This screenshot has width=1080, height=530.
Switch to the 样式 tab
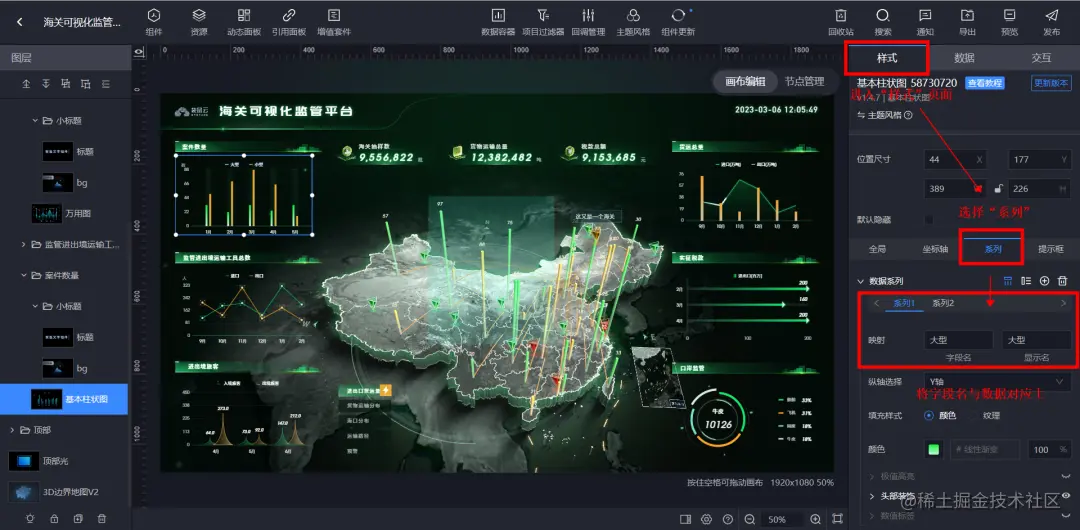[887, 58]
